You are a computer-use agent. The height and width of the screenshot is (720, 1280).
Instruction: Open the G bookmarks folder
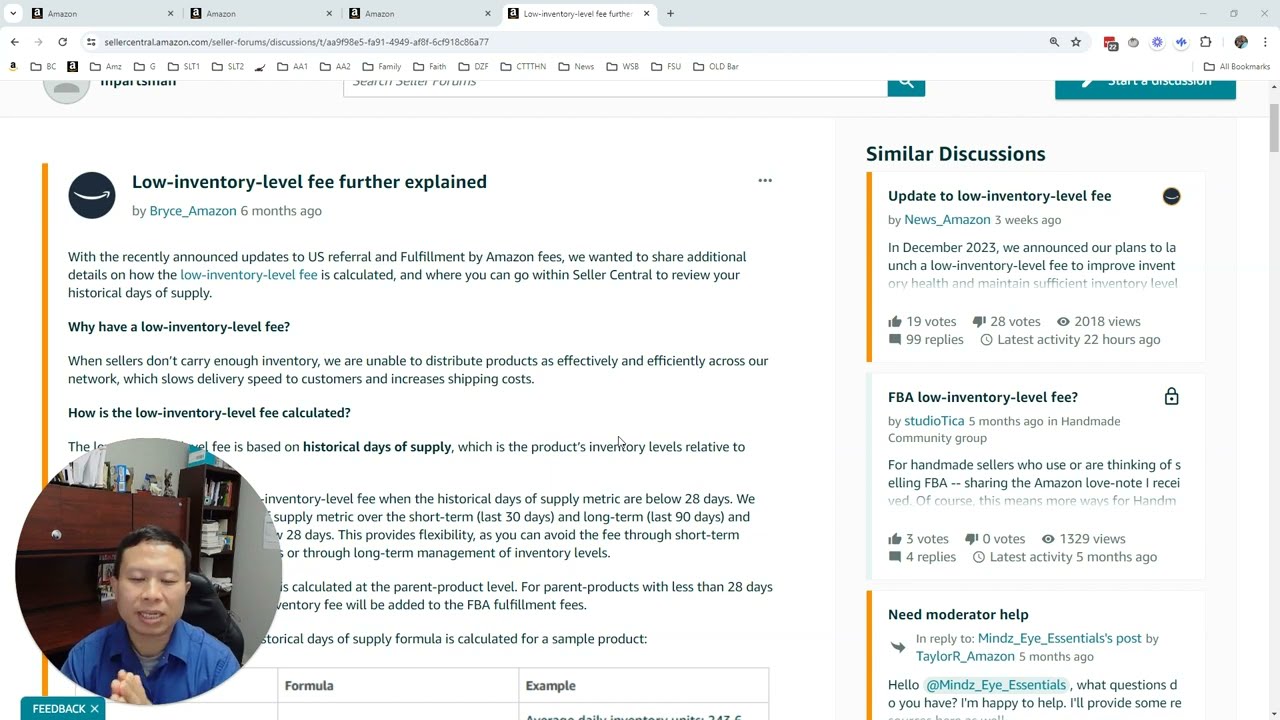click(144, 66)
